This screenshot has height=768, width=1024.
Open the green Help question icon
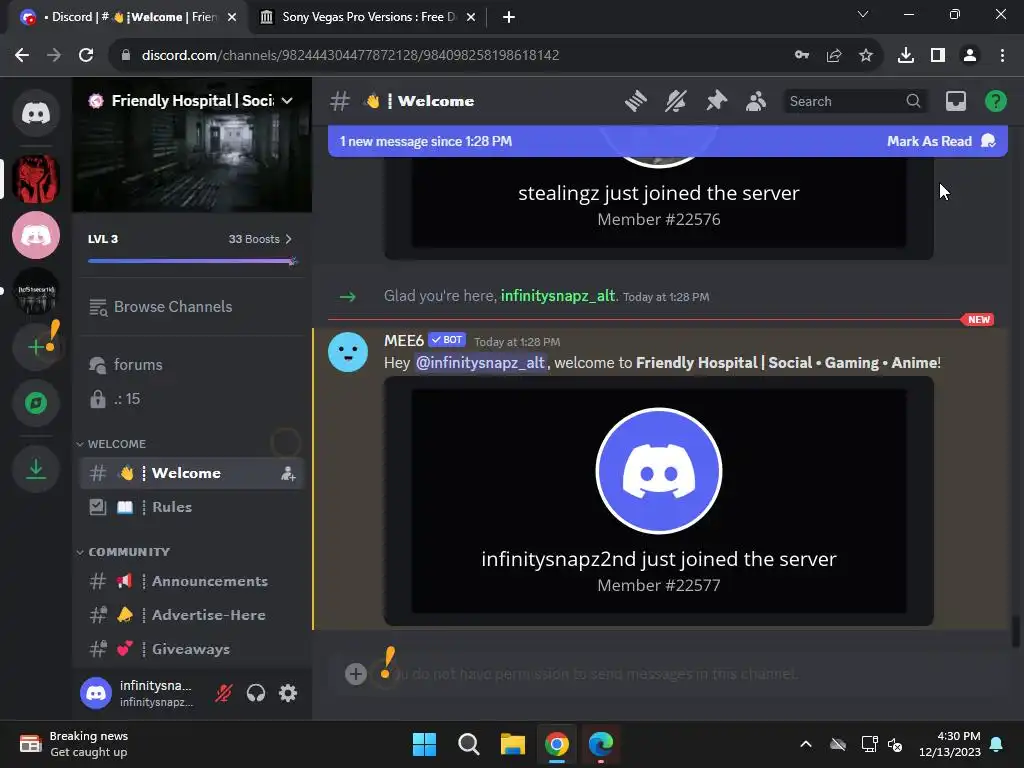click(995, 101)
